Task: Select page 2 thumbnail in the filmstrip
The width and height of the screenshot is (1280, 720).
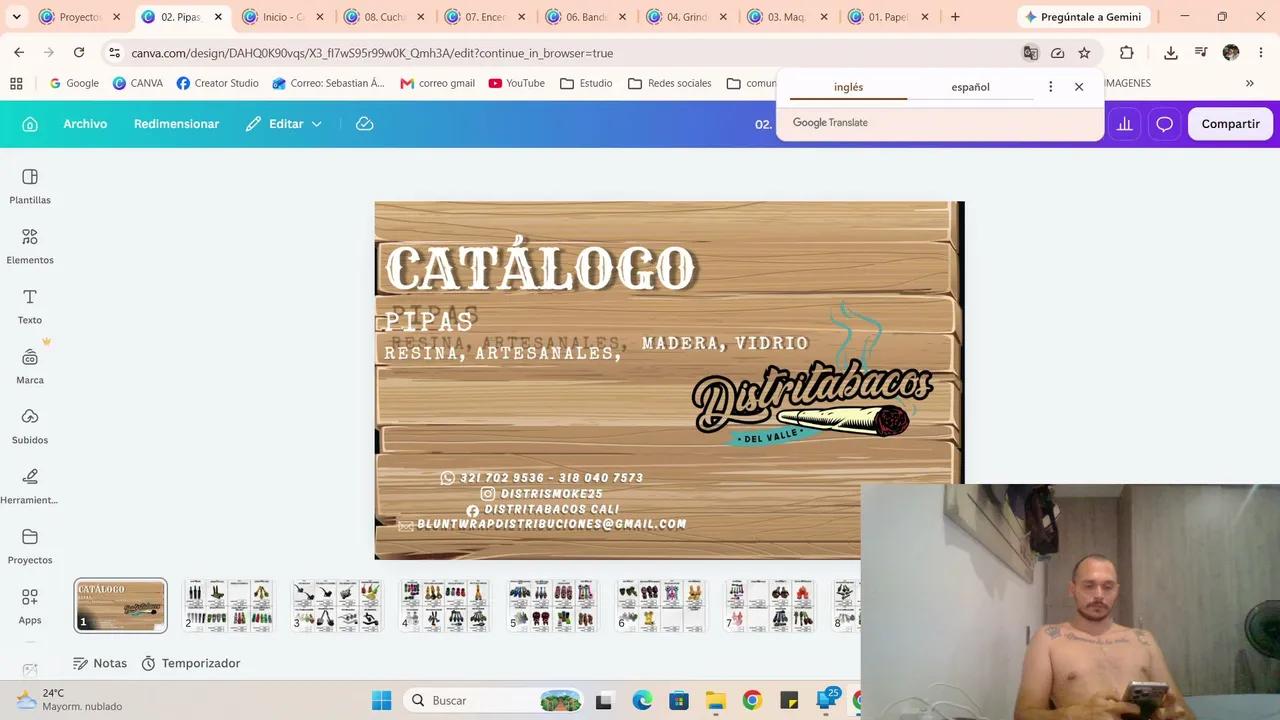Action: (228, 605)
